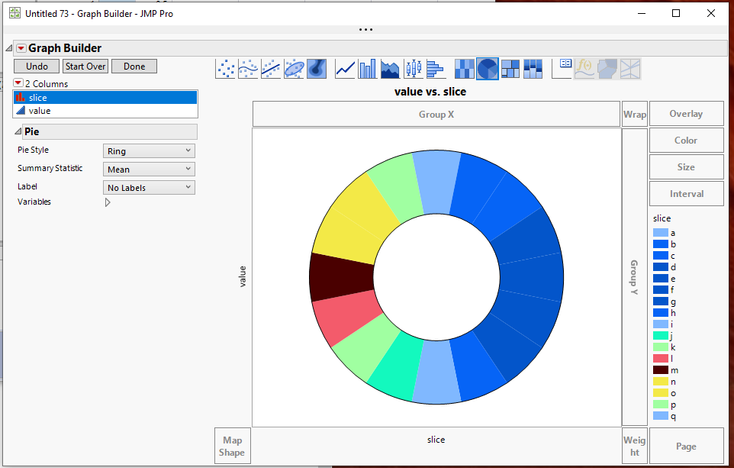Select the Line of Fit element icon
The width and height of the screenshot is (734, 468).
[x=271, y=69]
